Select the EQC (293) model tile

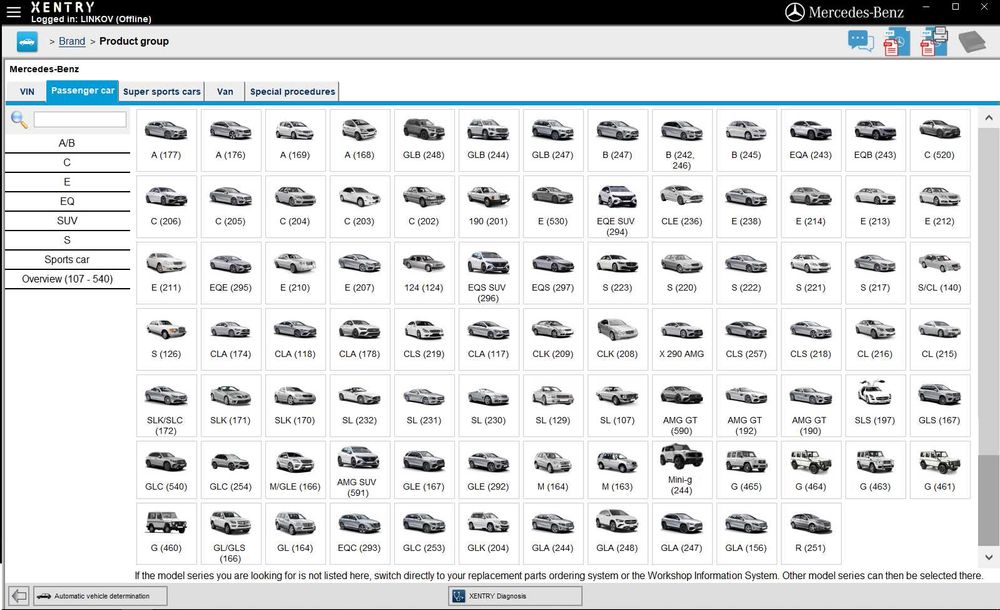click(359, 533)
